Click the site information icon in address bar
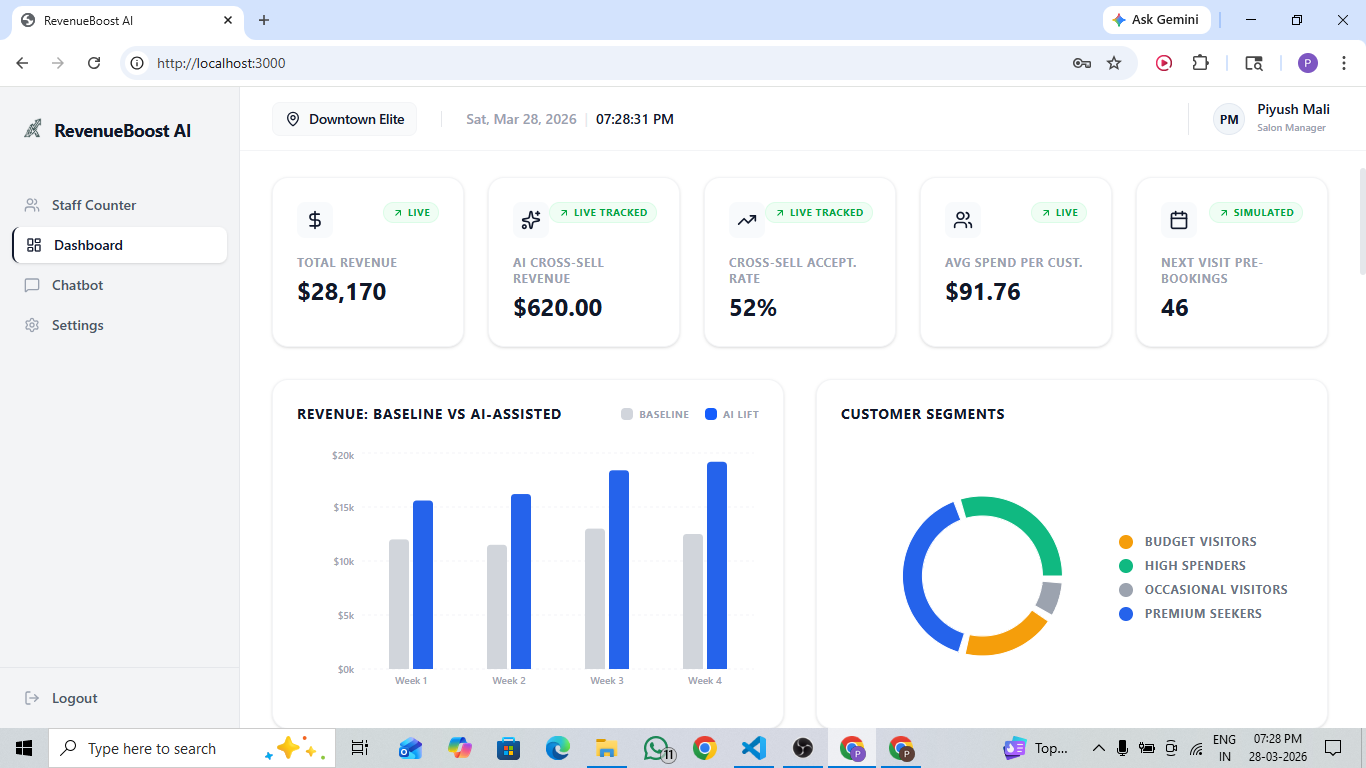 [138, 63]
